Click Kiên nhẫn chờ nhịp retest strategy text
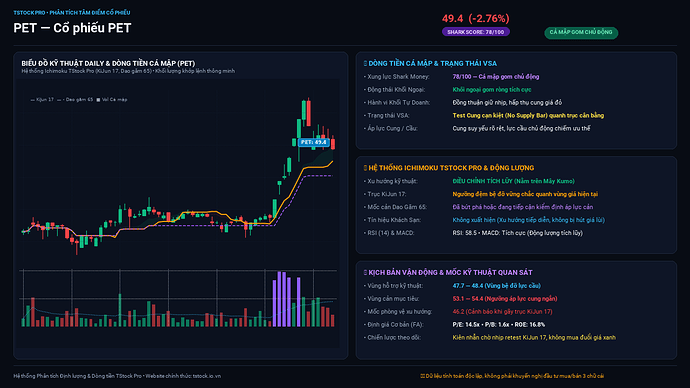The image size is (690, 388). tap(534, 337)
